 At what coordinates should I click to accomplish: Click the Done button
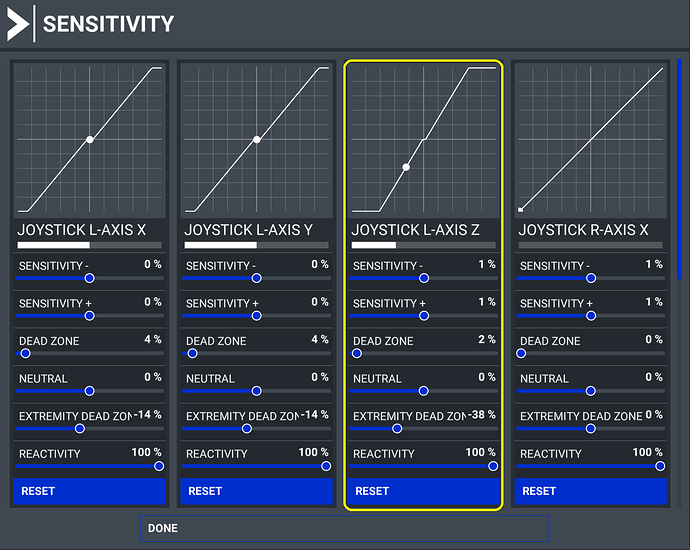344,528
